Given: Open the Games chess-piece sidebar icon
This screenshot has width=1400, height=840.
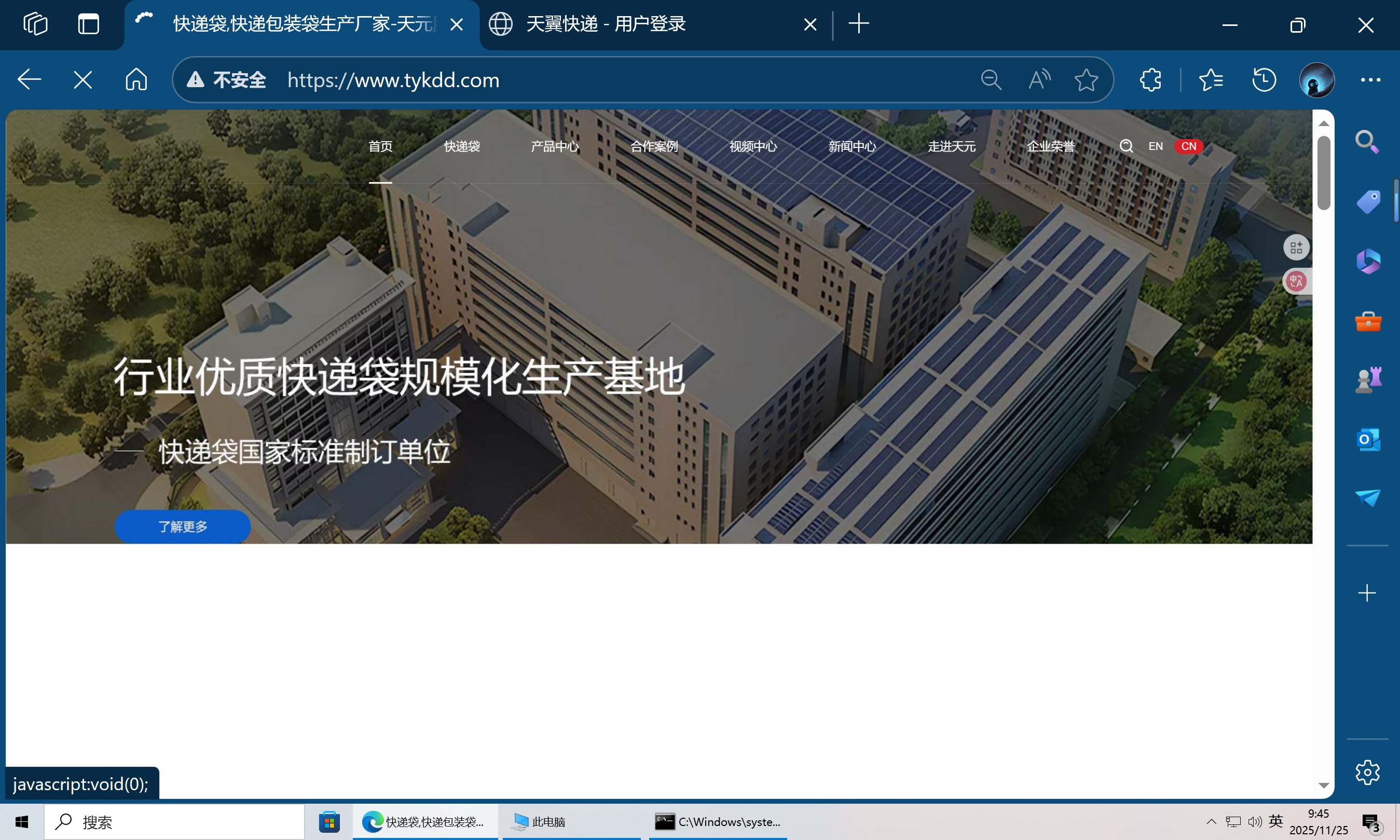Looking at the screenshot, I should [1368, 380].
